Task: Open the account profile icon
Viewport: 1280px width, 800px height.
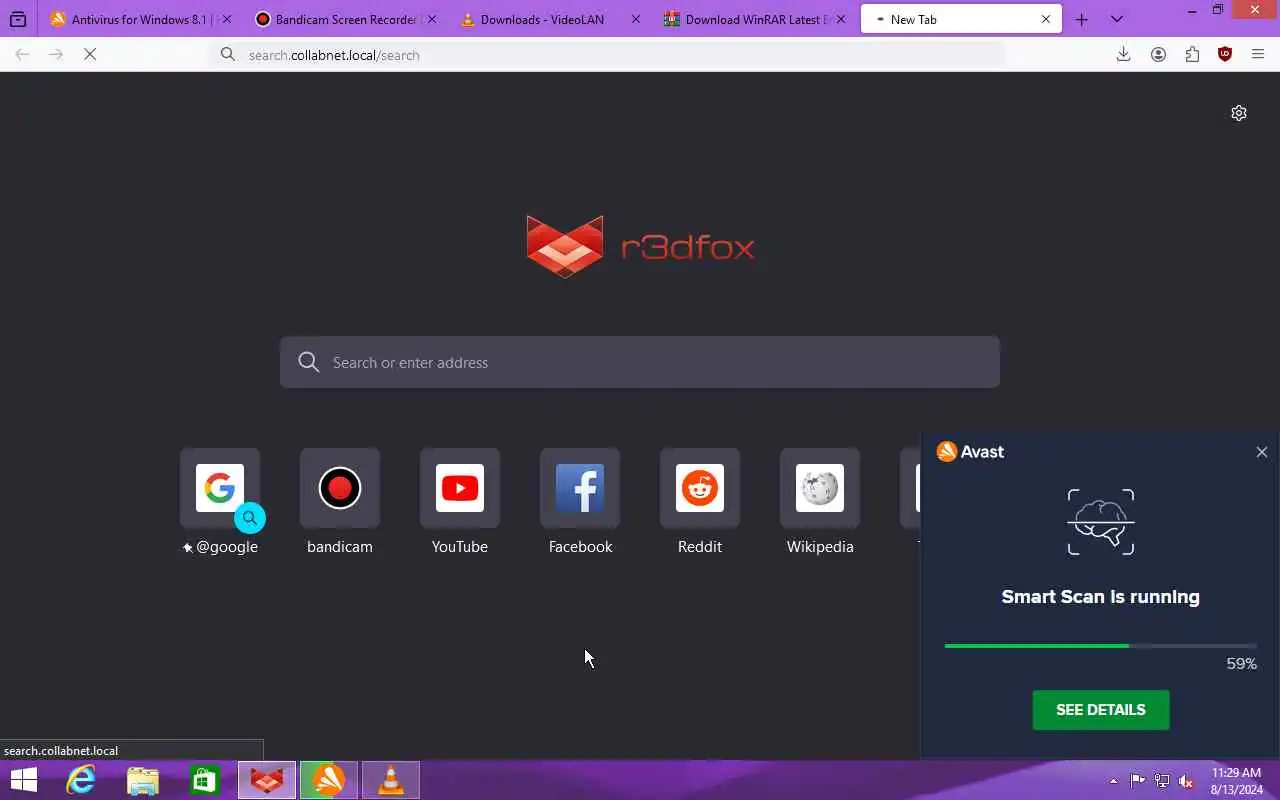Action: click(1158, 55)
